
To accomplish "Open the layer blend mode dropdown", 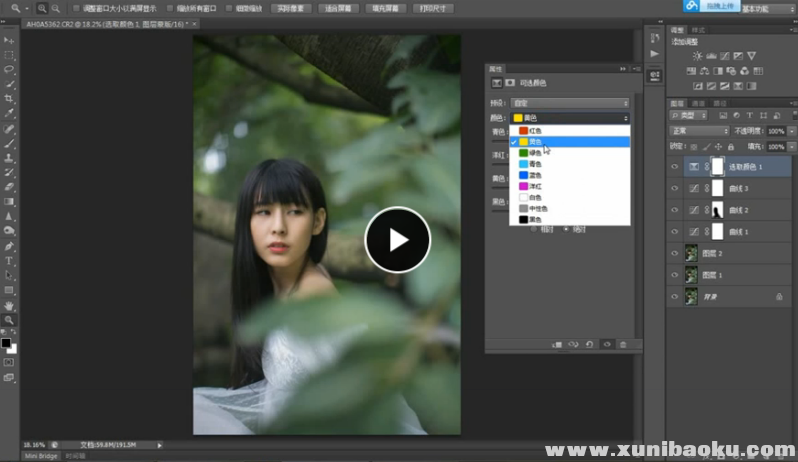I will coord(698,131).
